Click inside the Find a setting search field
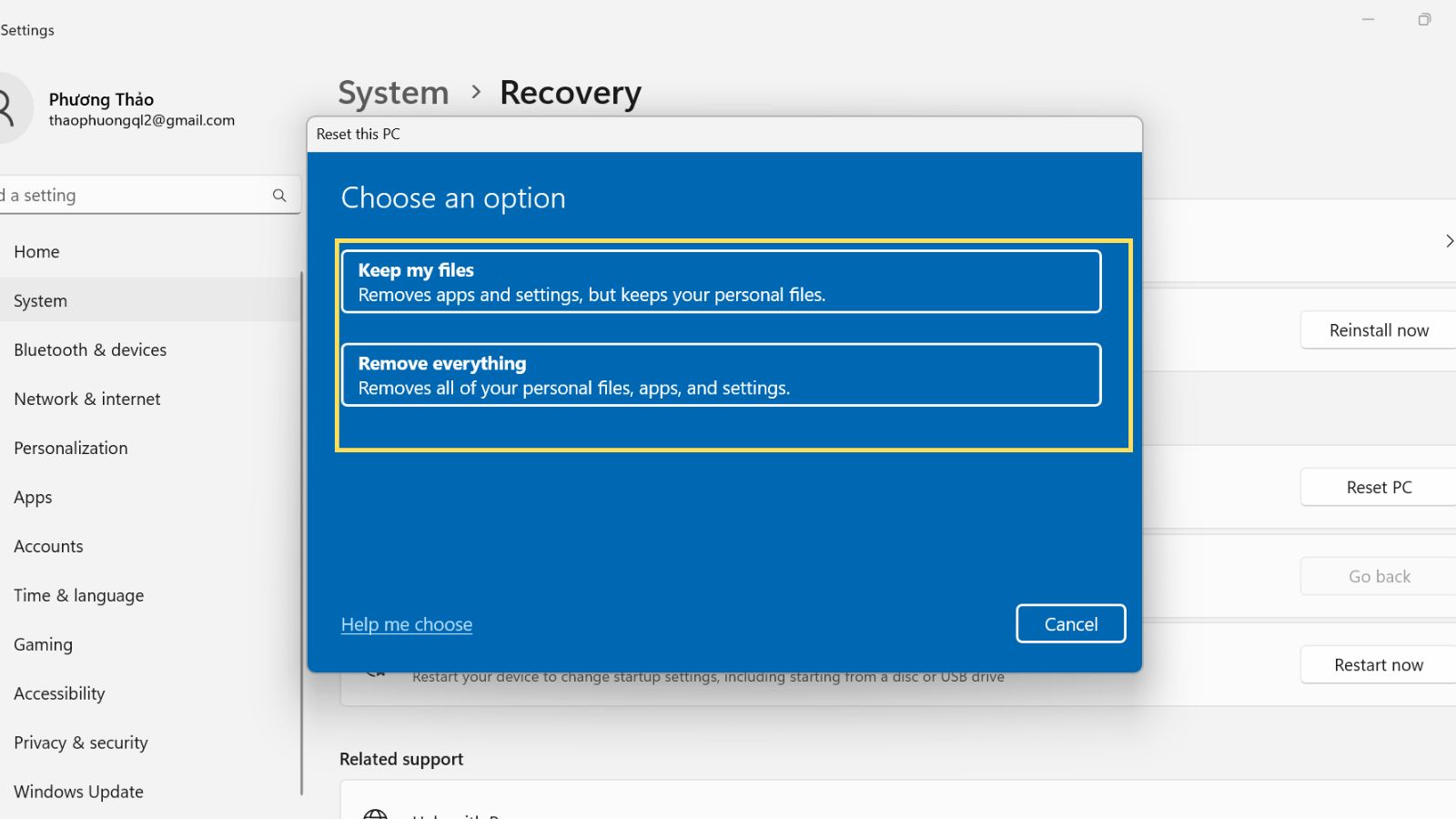Viewport: 1456px width, 819px height. click(136, 195)
